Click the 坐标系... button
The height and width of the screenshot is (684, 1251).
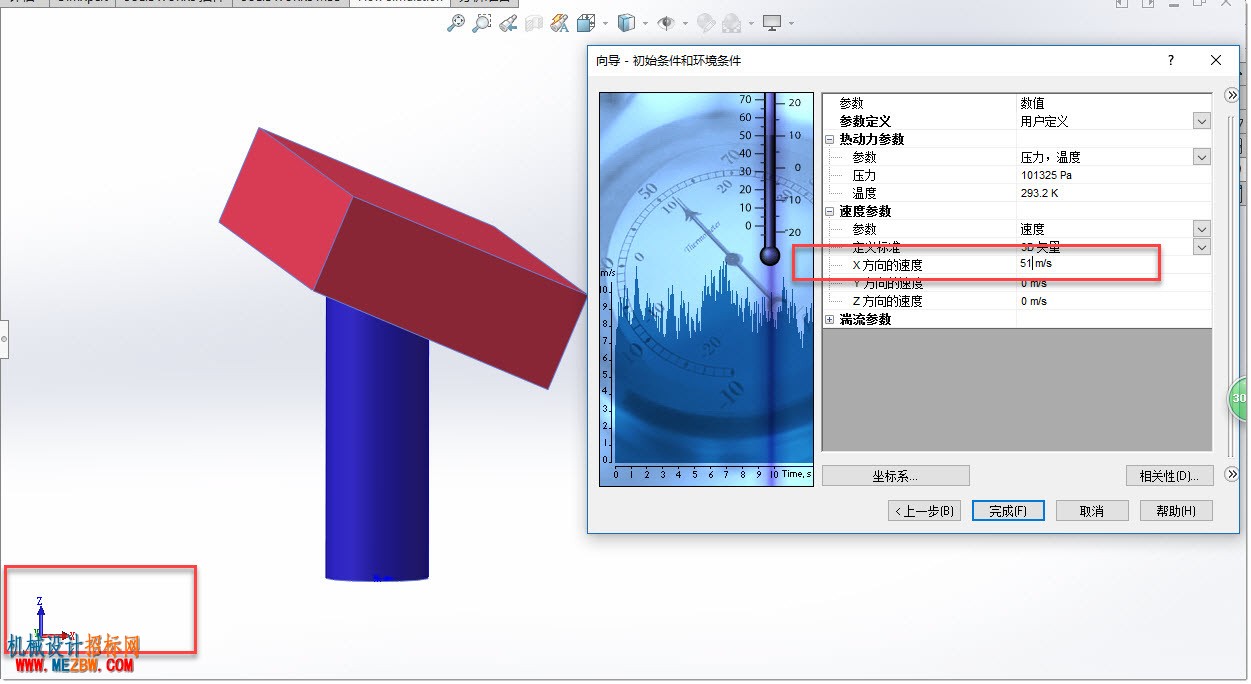896,476
